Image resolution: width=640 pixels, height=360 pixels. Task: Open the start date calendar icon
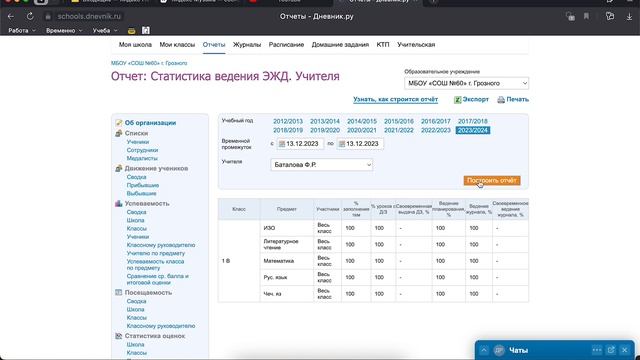click(282, 144)
